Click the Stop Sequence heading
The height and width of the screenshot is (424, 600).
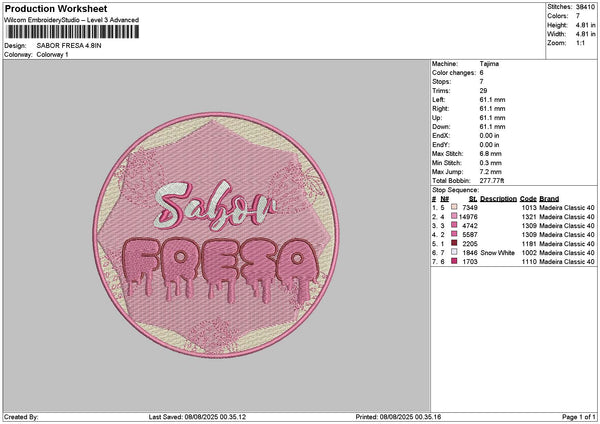click(455, 188)
